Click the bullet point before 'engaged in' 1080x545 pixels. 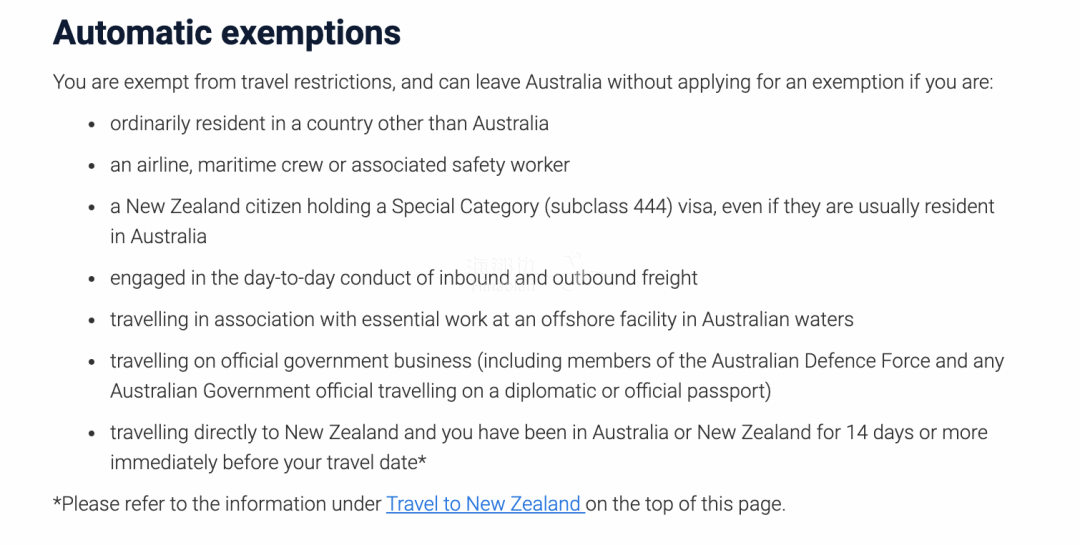tap(91, 279)
